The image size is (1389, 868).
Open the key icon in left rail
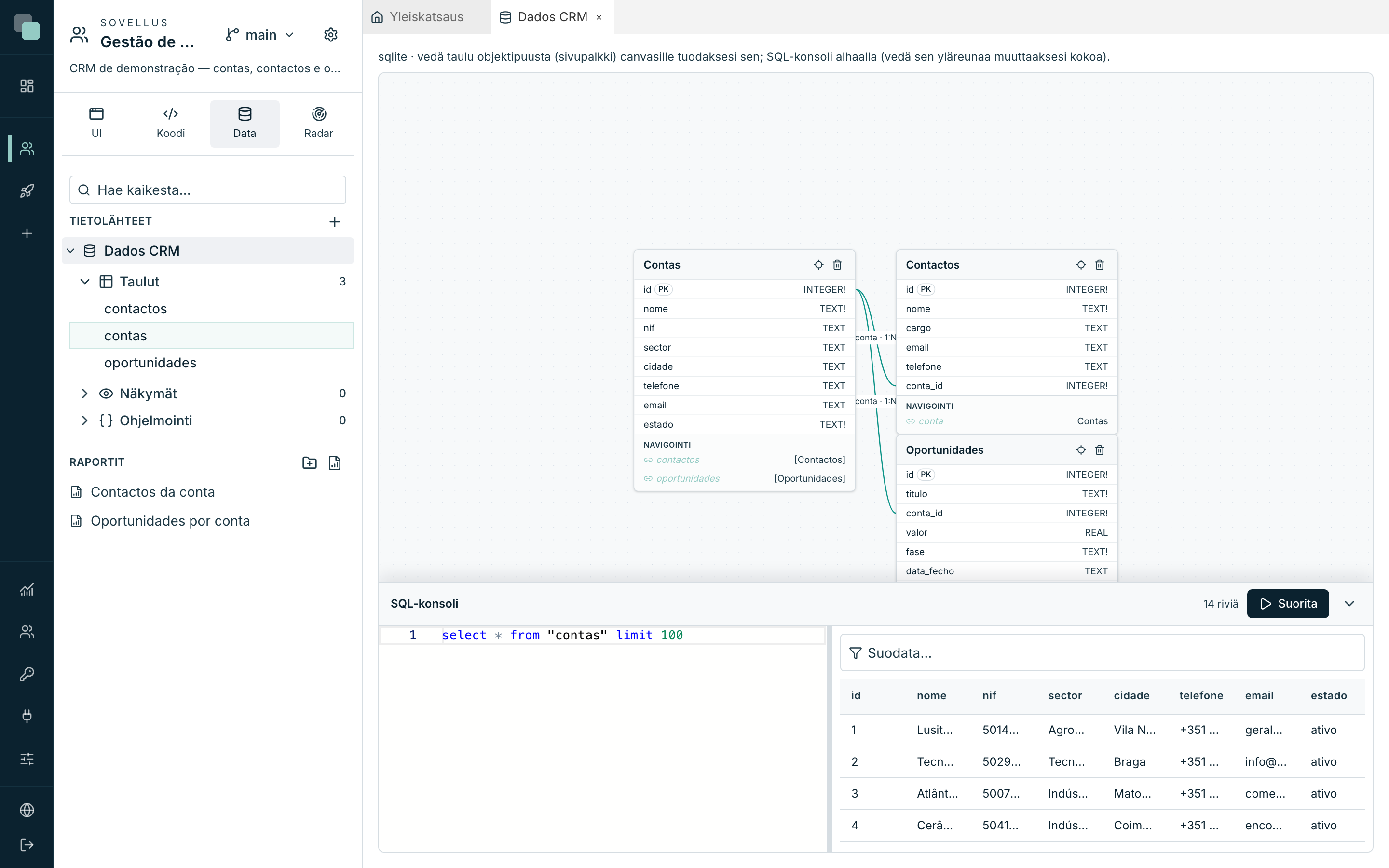[x=27, y=674]
